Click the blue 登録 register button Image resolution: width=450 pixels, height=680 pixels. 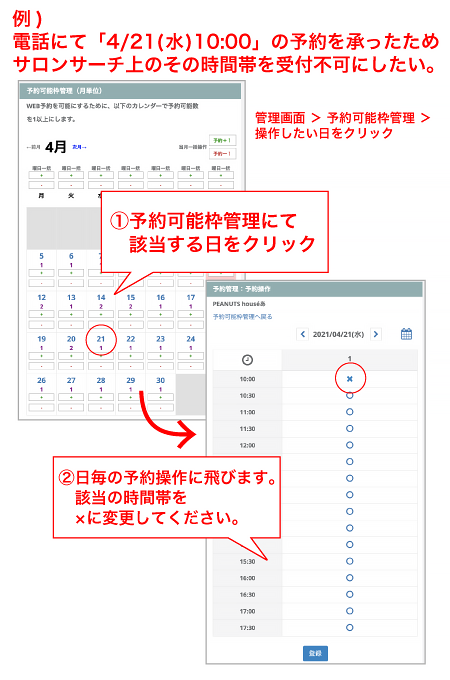(315, 653)
